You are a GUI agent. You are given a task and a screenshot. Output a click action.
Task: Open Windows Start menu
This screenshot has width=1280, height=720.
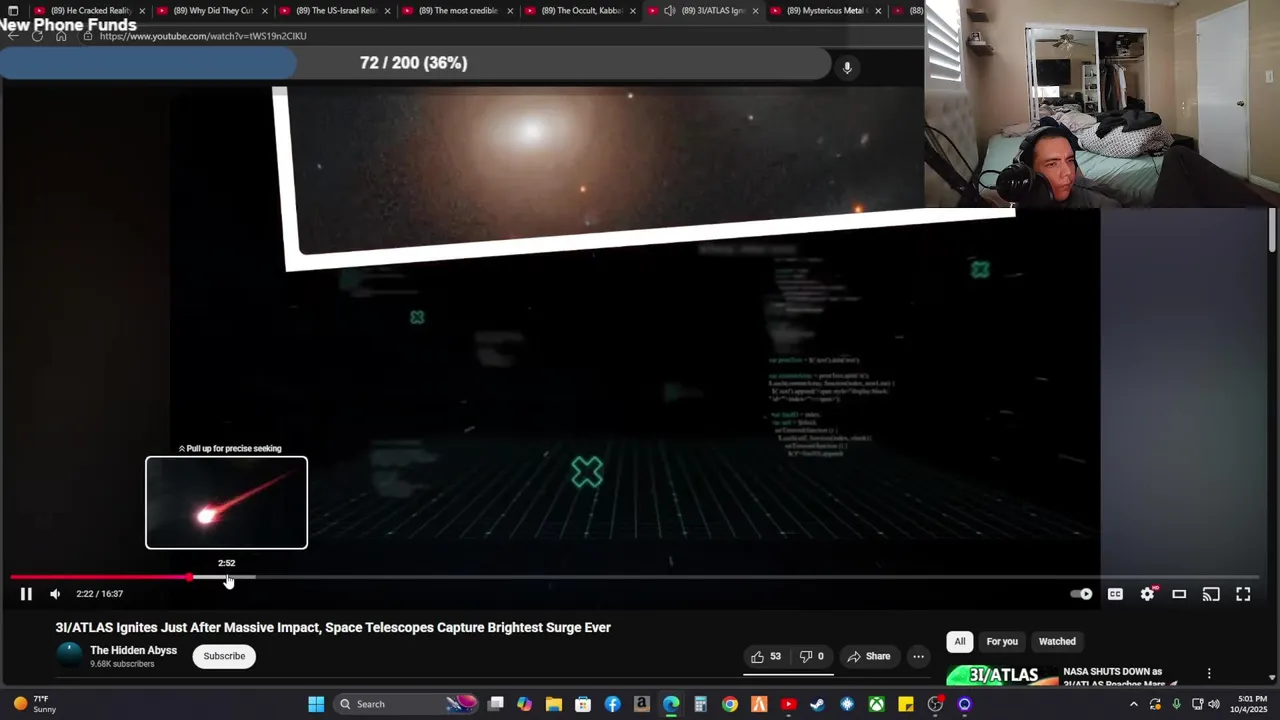pos(316,704)
